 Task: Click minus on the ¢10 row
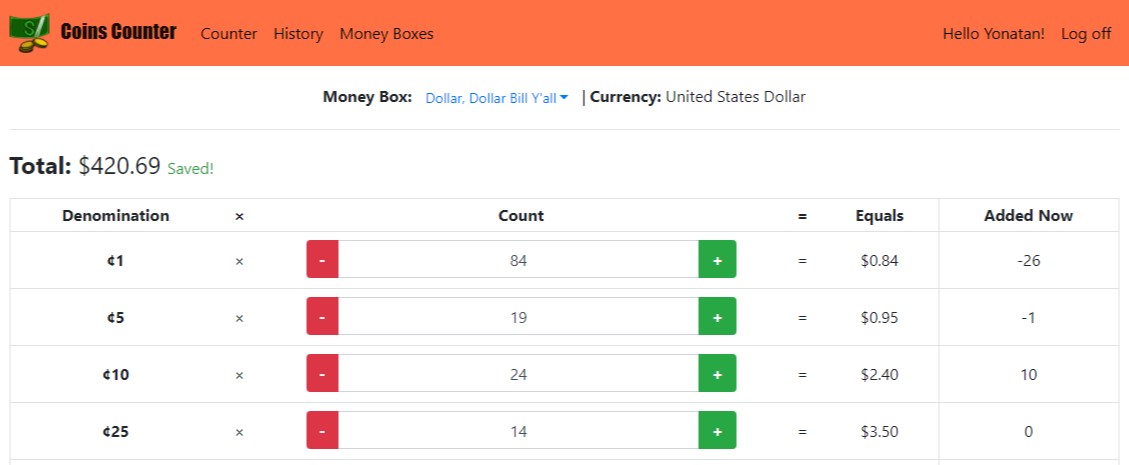tap(322, 375)
